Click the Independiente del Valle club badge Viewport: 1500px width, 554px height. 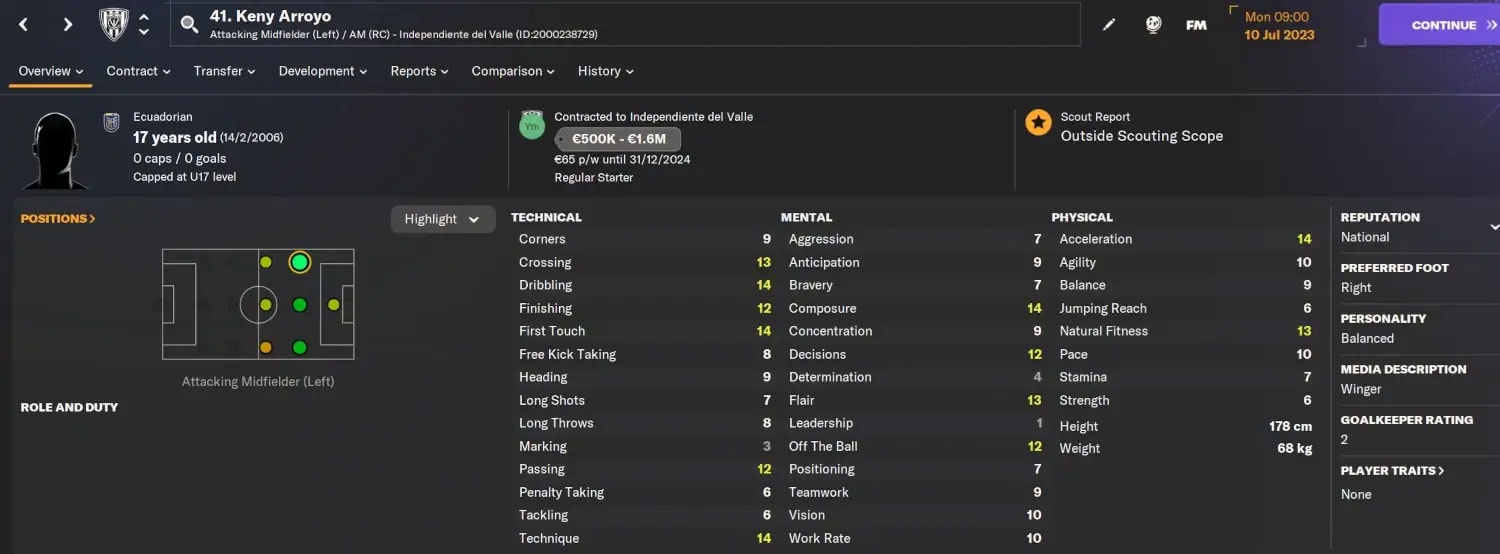pyautogui.click(x=114, y=24)
